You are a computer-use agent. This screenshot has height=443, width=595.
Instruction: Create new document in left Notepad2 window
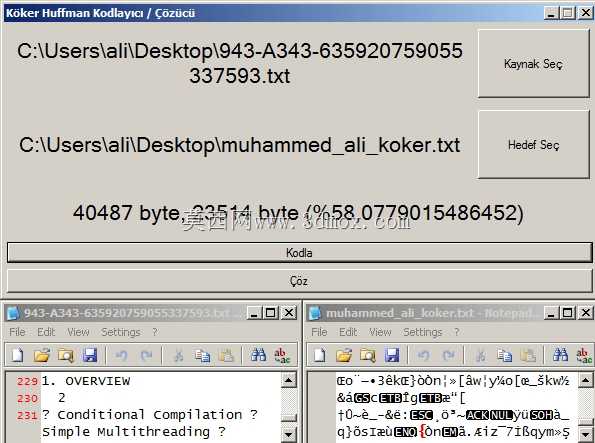pyautogui.click(x=17, y=355)
